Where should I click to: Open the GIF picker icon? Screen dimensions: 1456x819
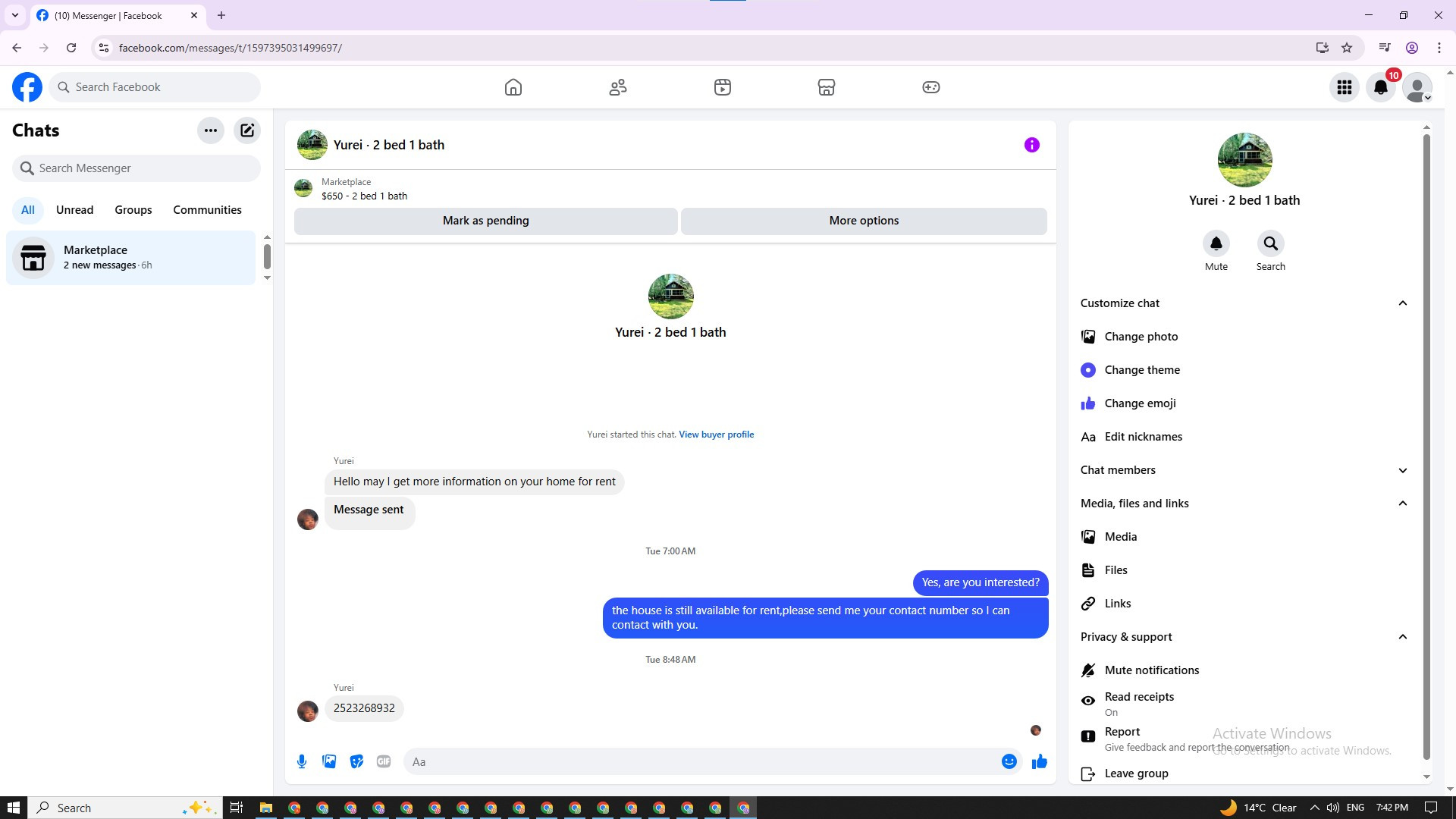click(384, 761)
